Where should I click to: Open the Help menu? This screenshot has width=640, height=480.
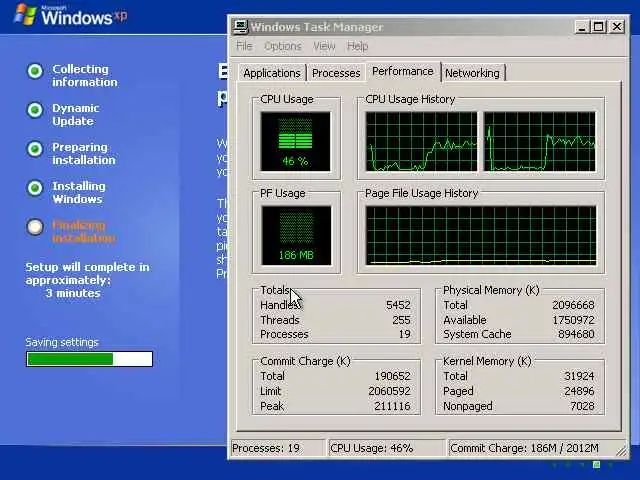pyautogui.click(x=358, y=46)
